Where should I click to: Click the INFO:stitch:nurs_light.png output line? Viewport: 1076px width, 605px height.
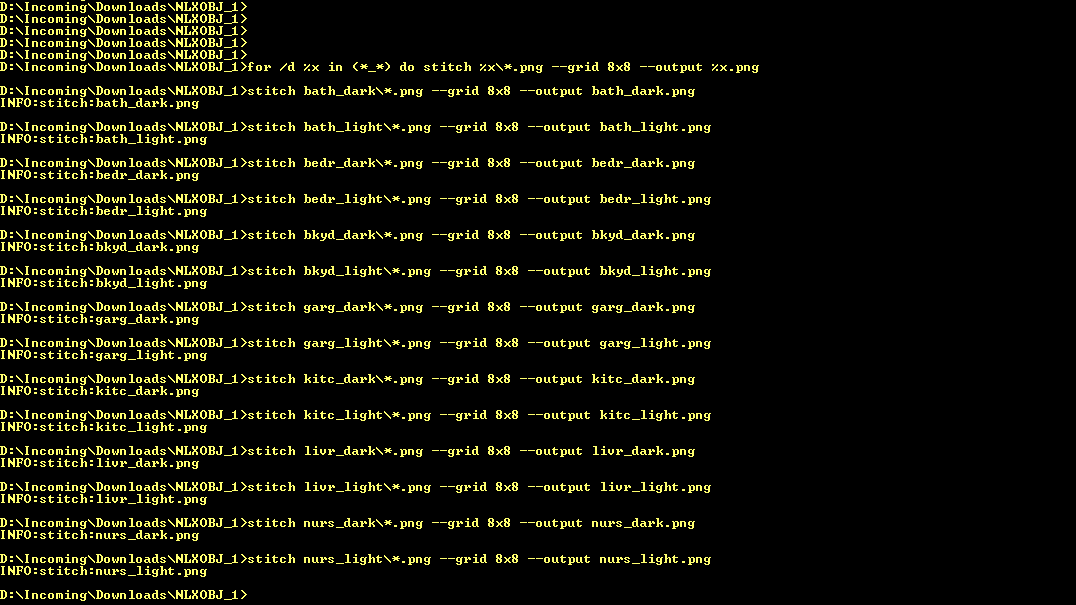(104, 571)
